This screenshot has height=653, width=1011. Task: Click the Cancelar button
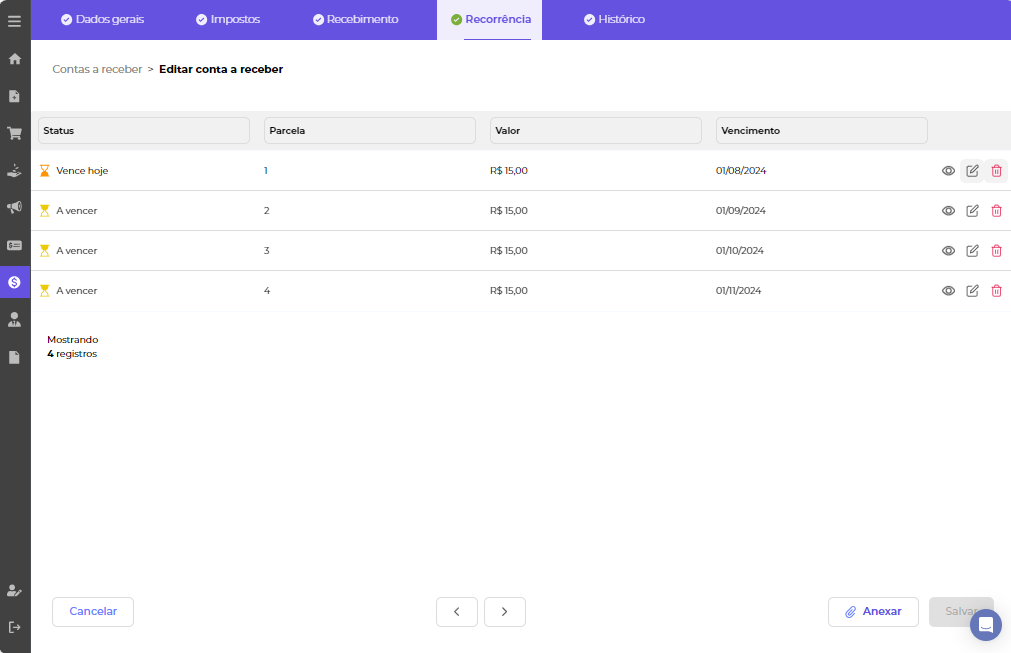(x=93, y=612)
